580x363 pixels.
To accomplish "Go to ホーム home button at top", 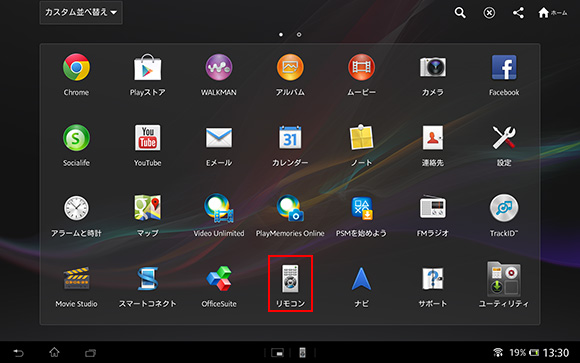I will point(552,13).
